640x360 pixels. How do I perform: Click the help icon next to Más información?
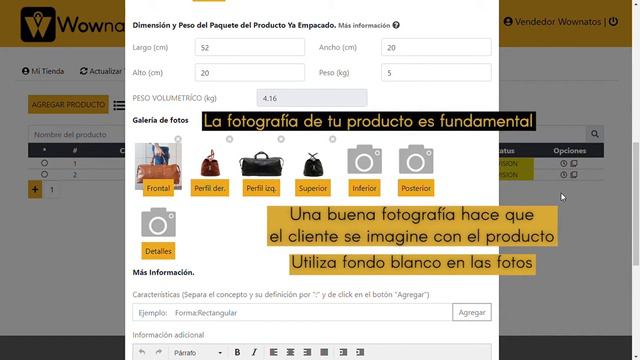point(396,25)
